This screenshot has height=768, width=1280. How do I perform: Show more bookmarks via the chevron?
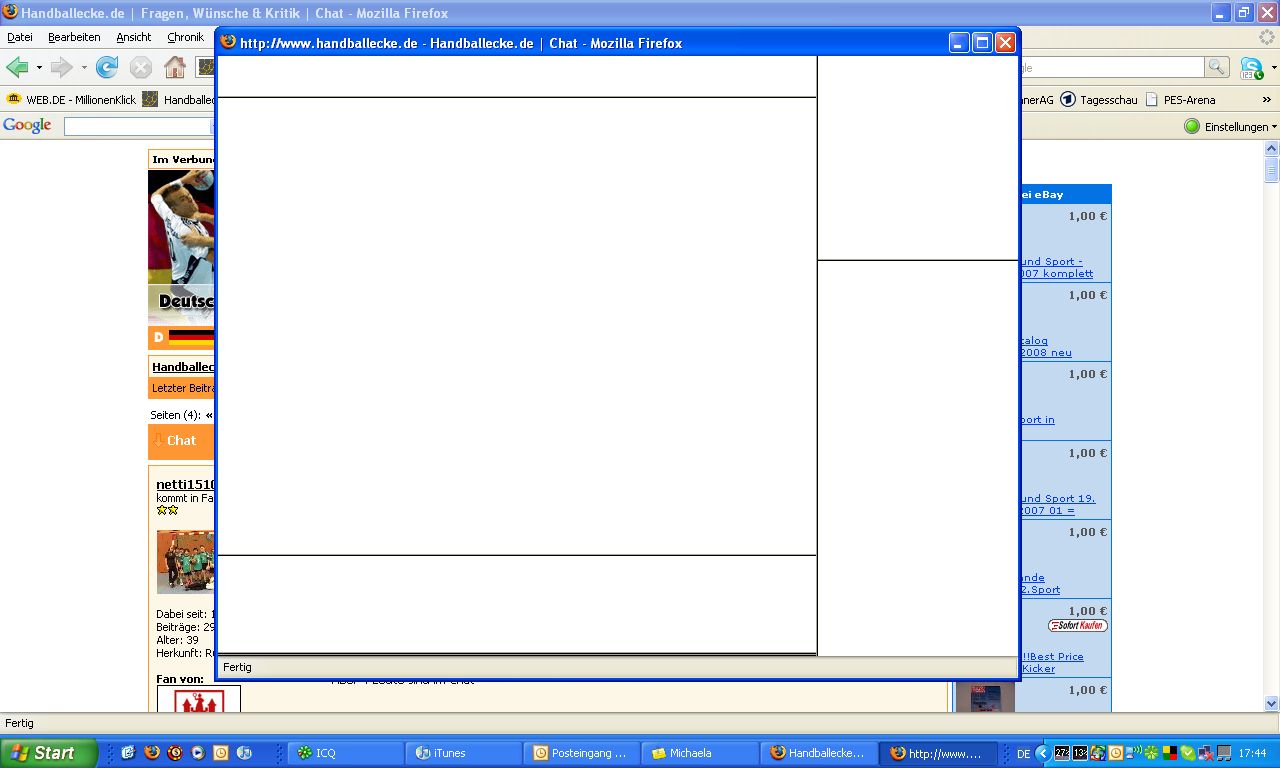point(1267,100)
